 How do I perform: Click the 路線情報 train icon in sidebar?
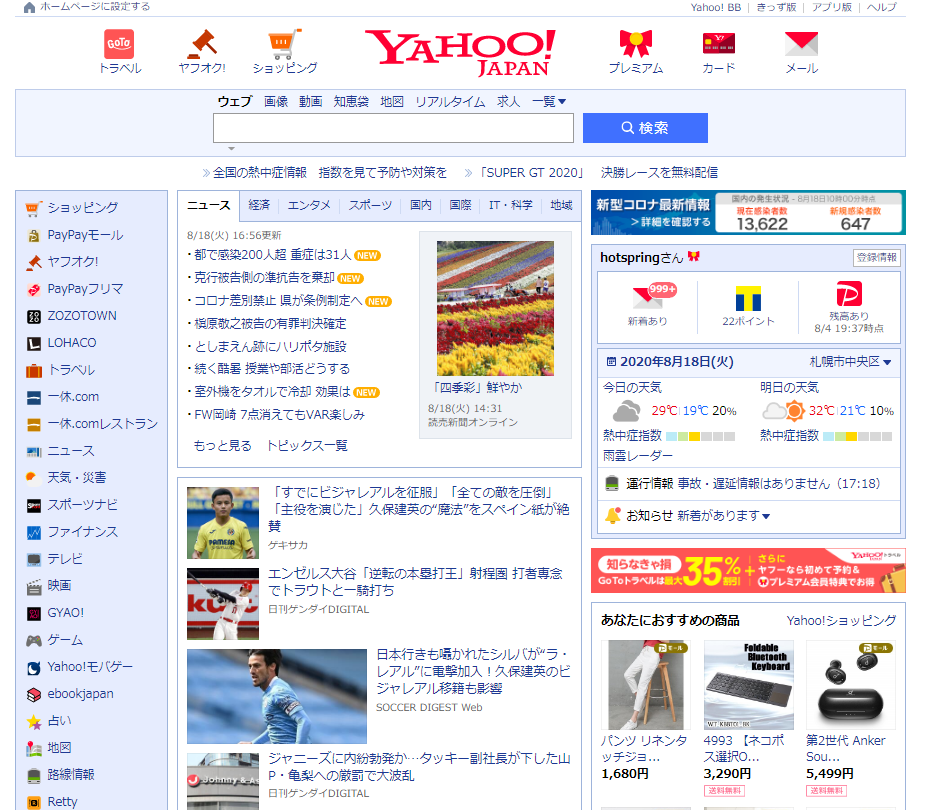[34, 775]
